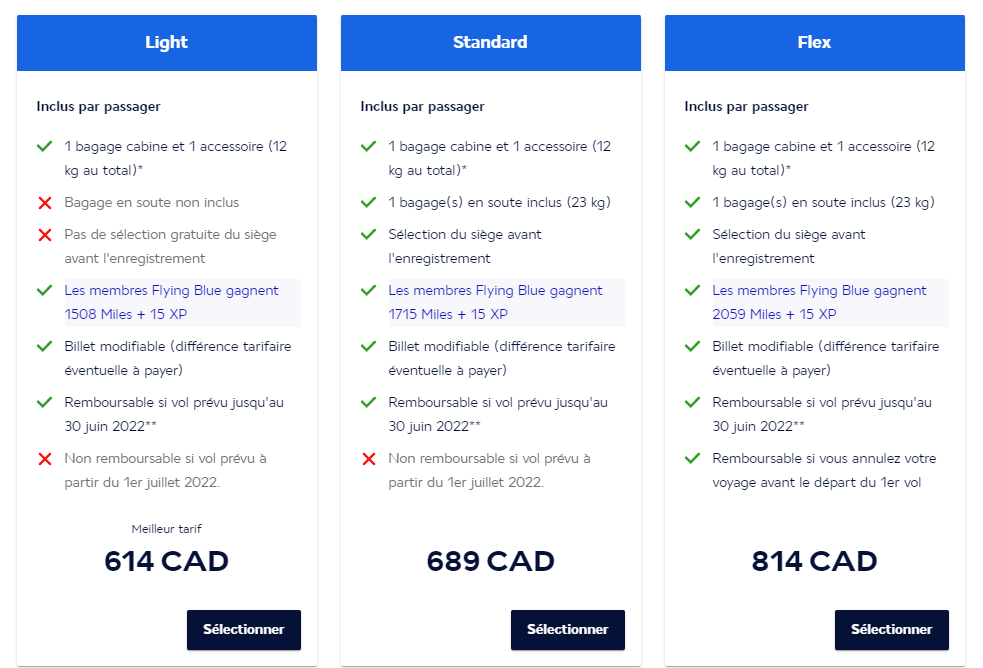
Task: Click the checkmark next to Standard's checked baggage
Action: (368, 203)
